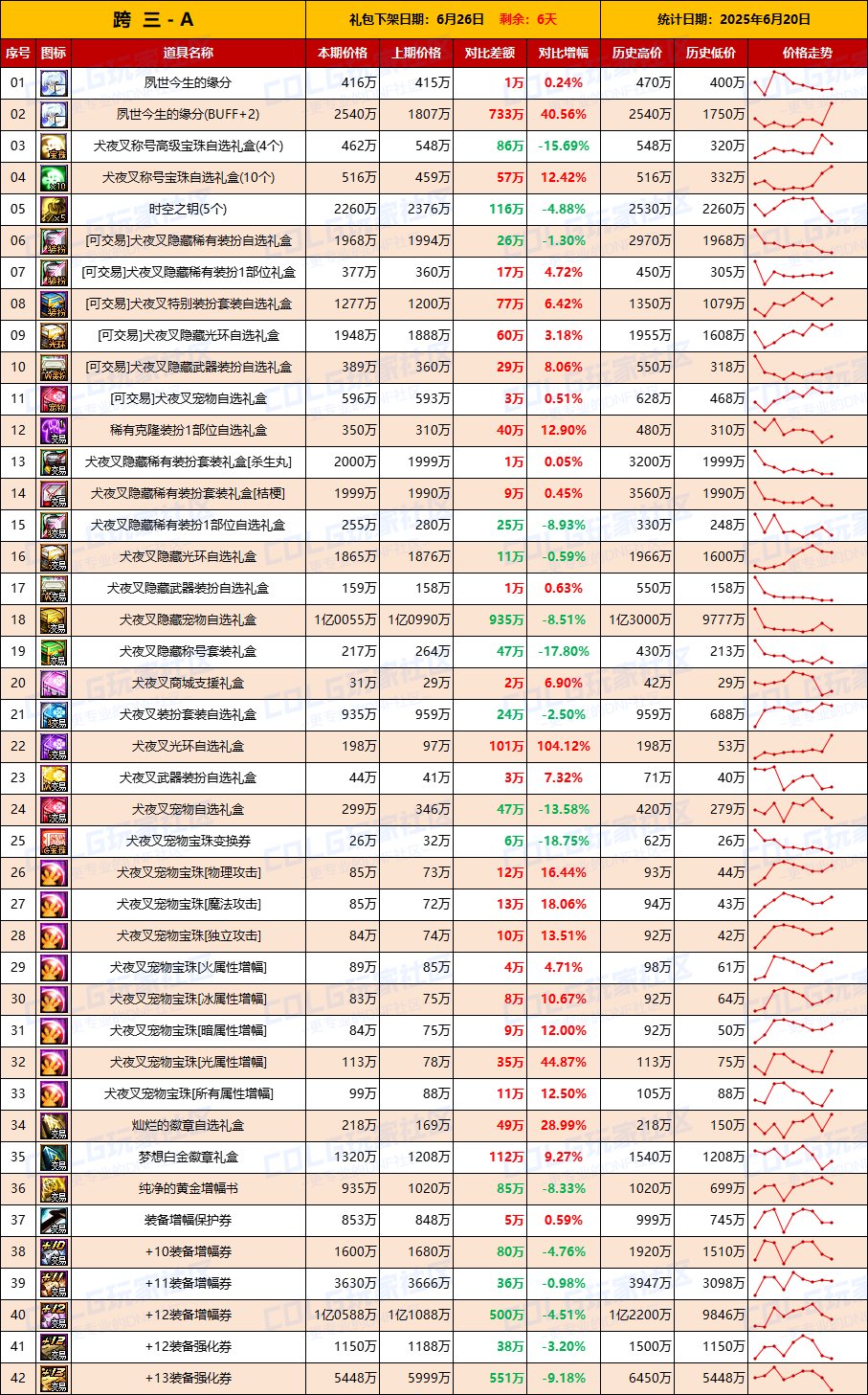868x1395 pixels.
Task: Click the percentage 104.12%
Action: coord(564,747)
